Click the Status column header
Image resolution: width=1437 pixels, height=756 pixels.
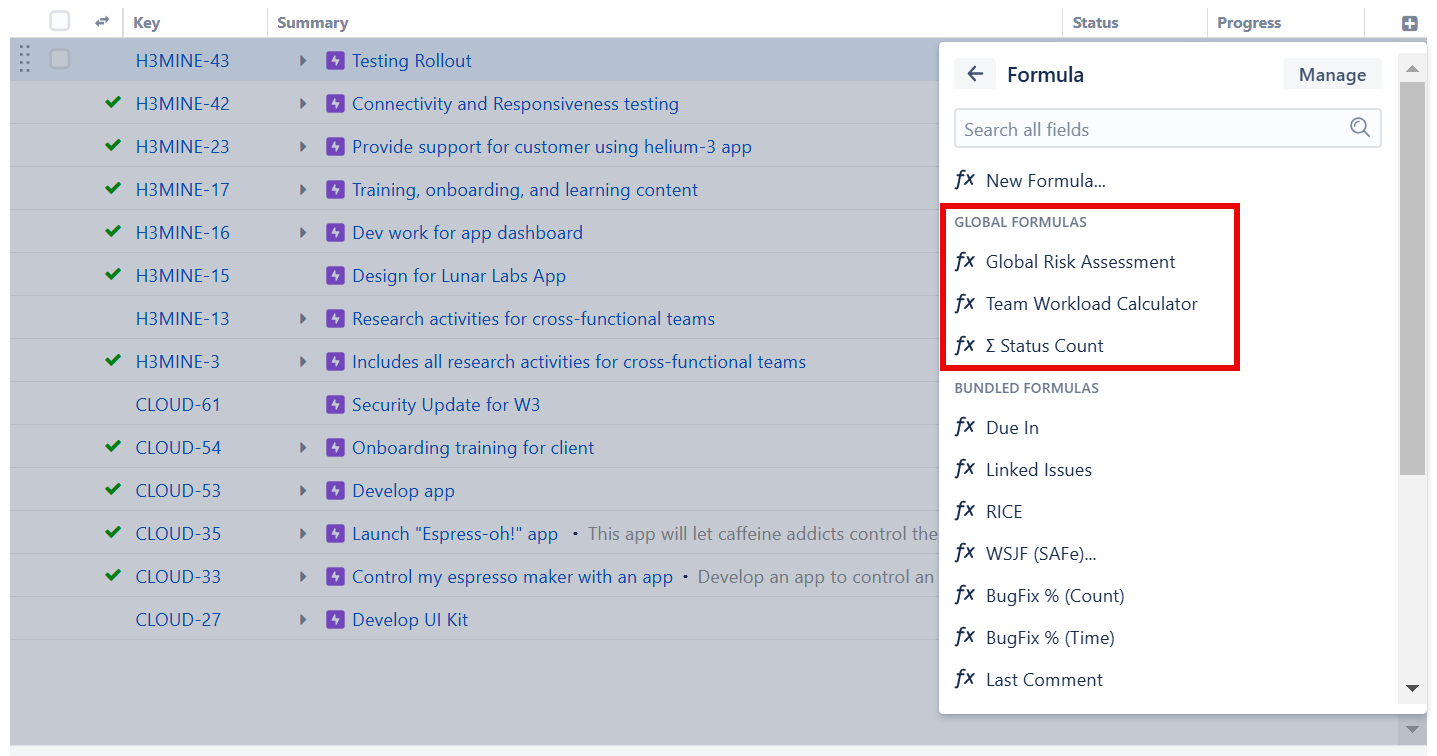click(x=1095, y=22)
